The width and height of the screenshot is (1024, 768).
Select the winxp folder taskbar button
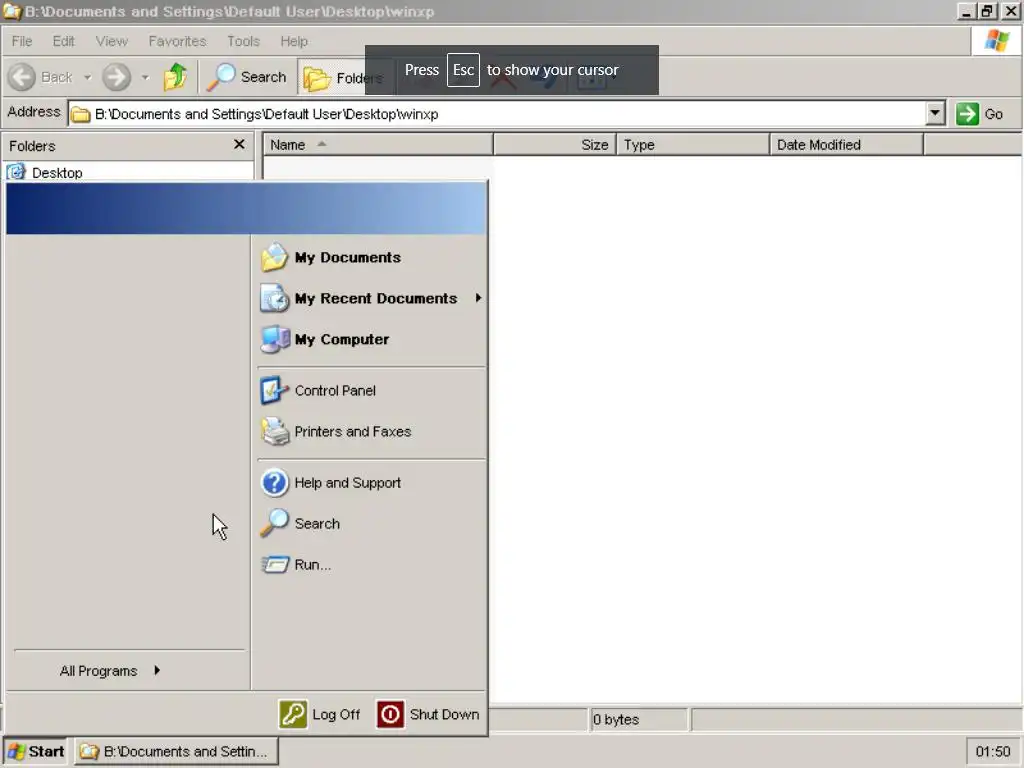176,751
